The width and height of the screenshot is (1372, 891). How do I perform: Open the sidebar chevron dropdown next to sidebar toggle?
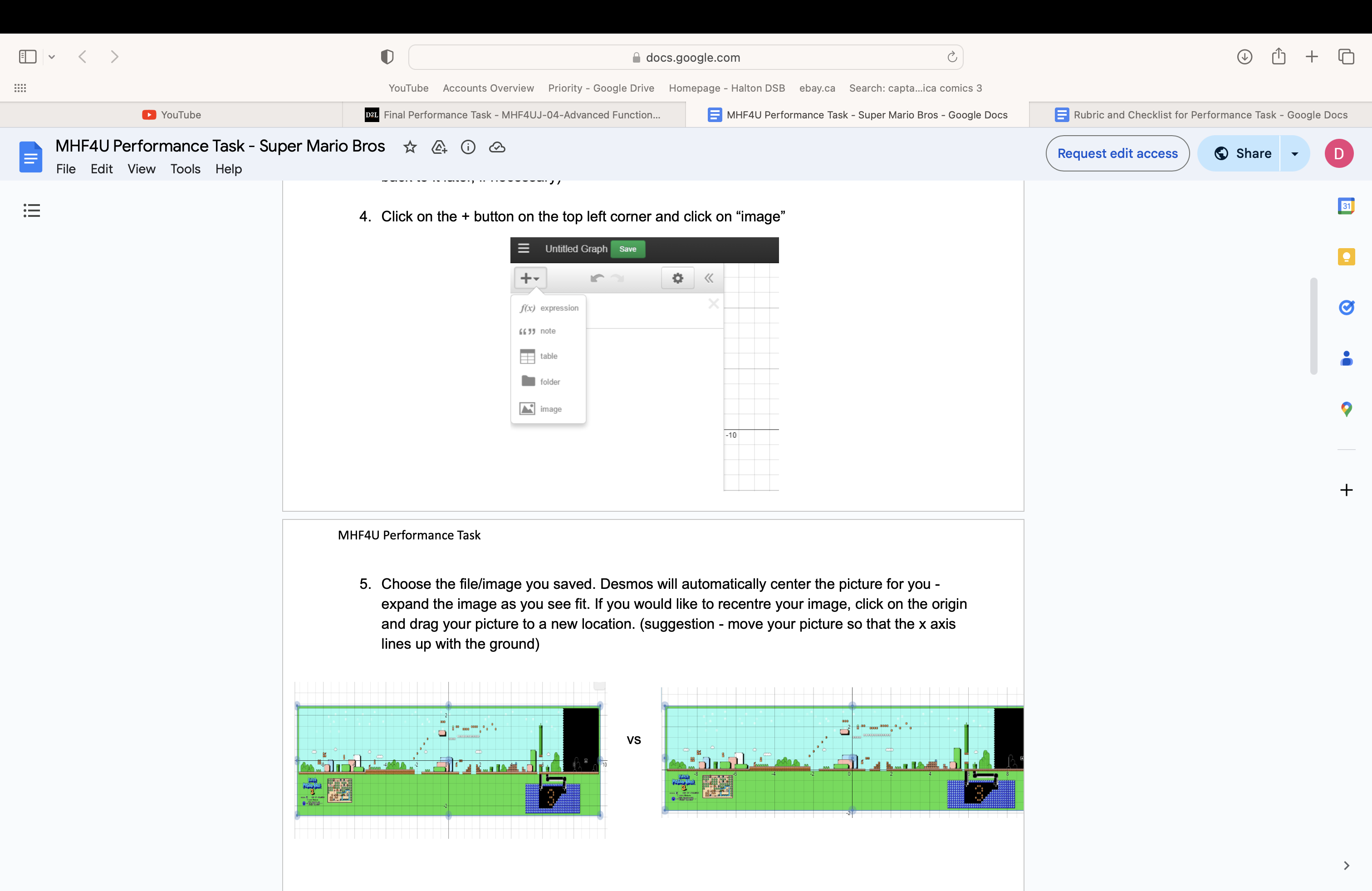click(53, 56)
